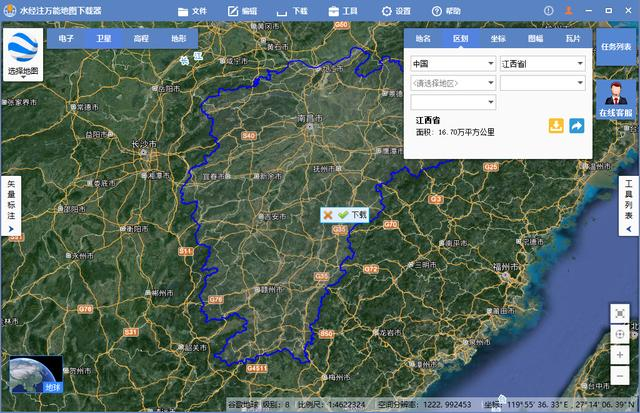Select the 瓦片 search tab
The image size is (640, 413).
[573, 39]
